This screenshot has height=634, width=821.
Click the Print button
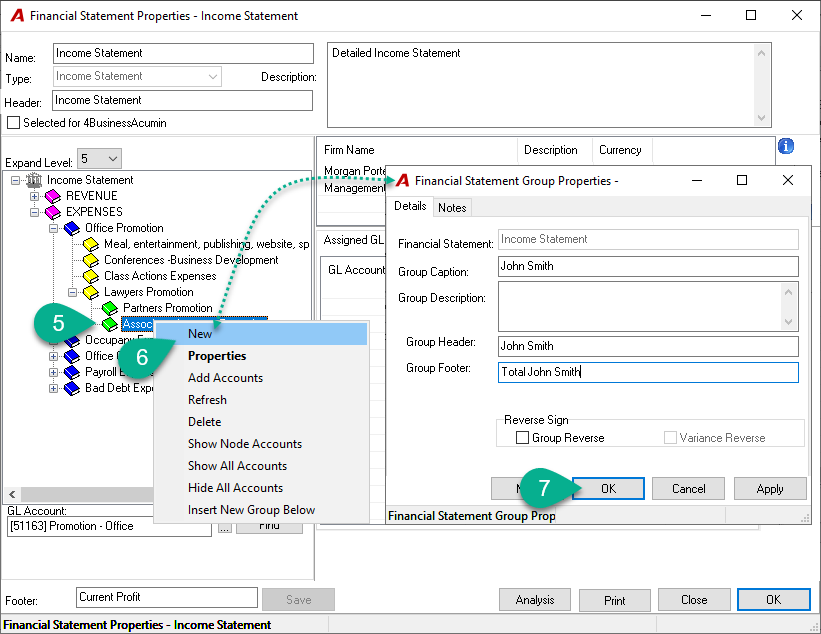click(615, 600)
